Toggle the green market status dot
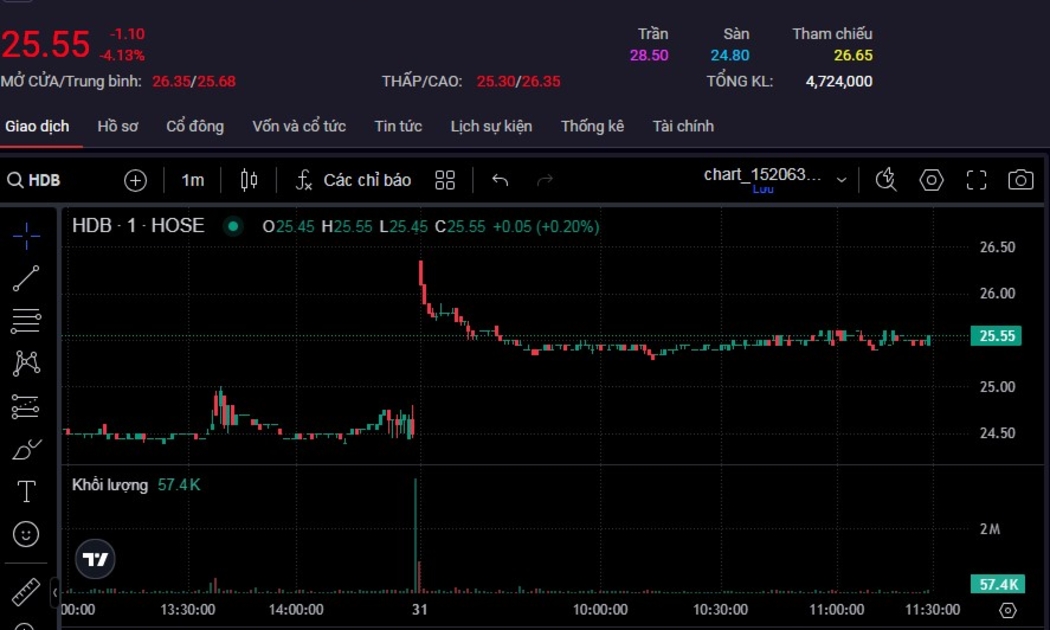Screen dimensions: 1050x630 [233, 227]
